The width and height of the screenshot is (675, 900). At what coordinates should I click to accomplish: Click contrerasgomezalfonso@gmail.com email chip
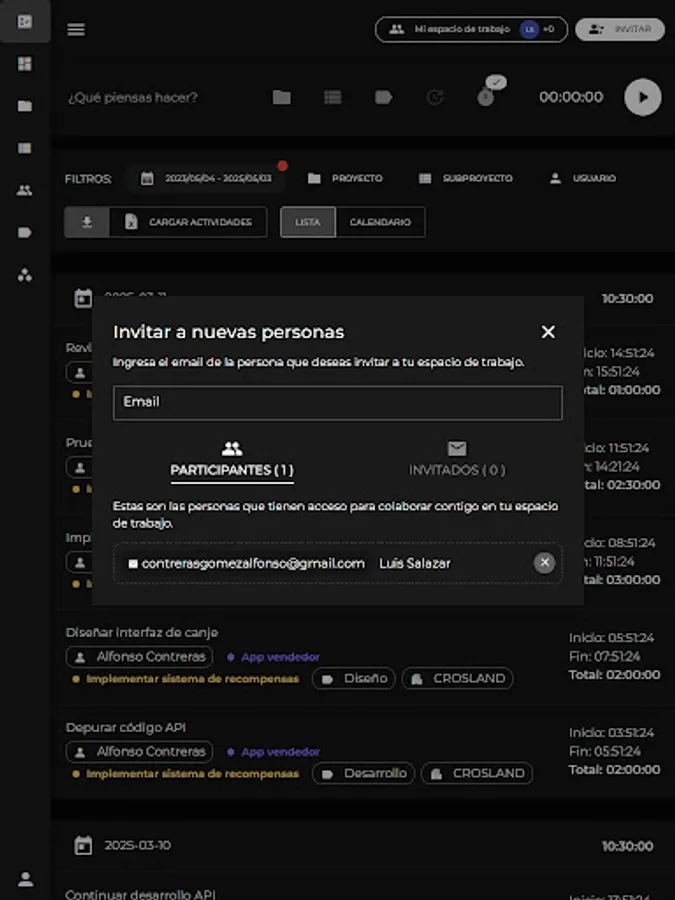point(246,564)
